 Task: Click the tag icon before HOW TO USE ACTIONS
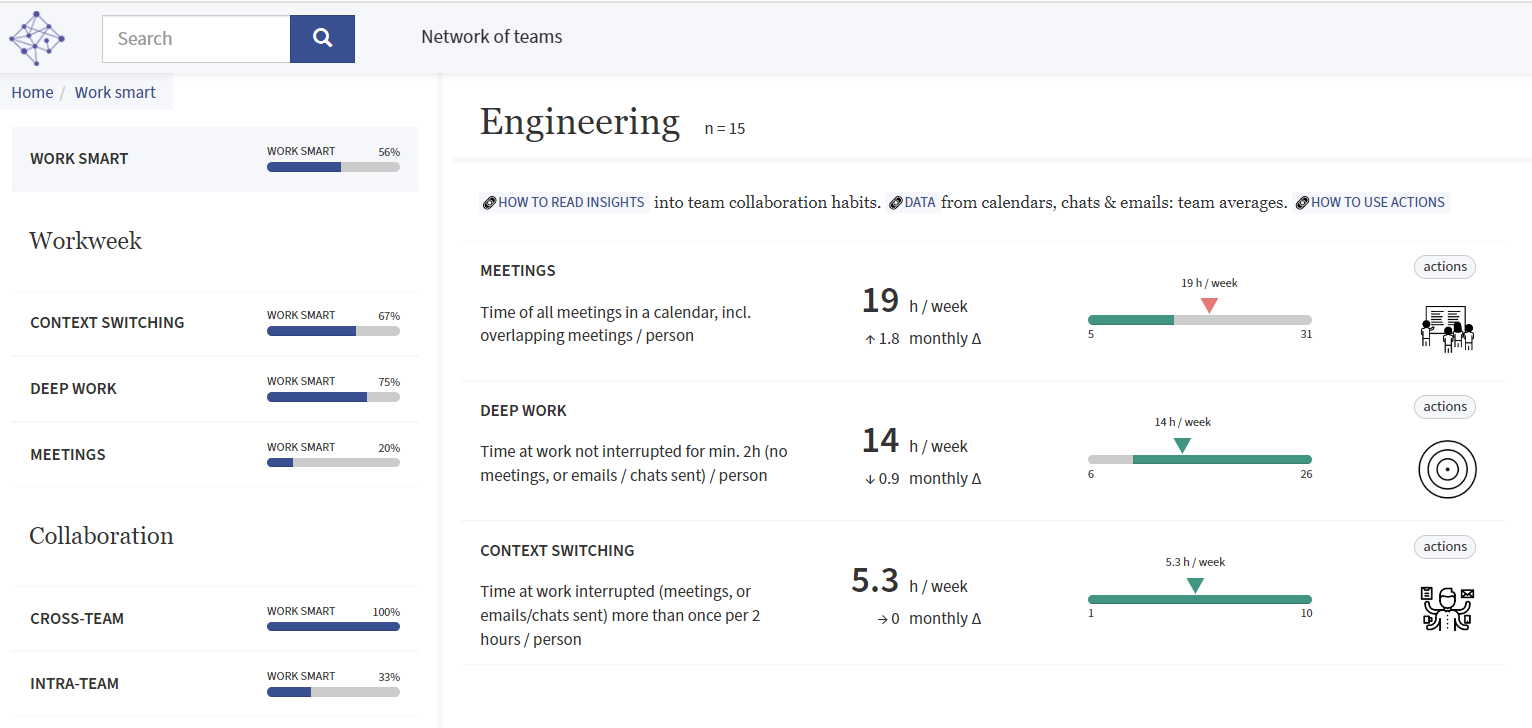1301,202
